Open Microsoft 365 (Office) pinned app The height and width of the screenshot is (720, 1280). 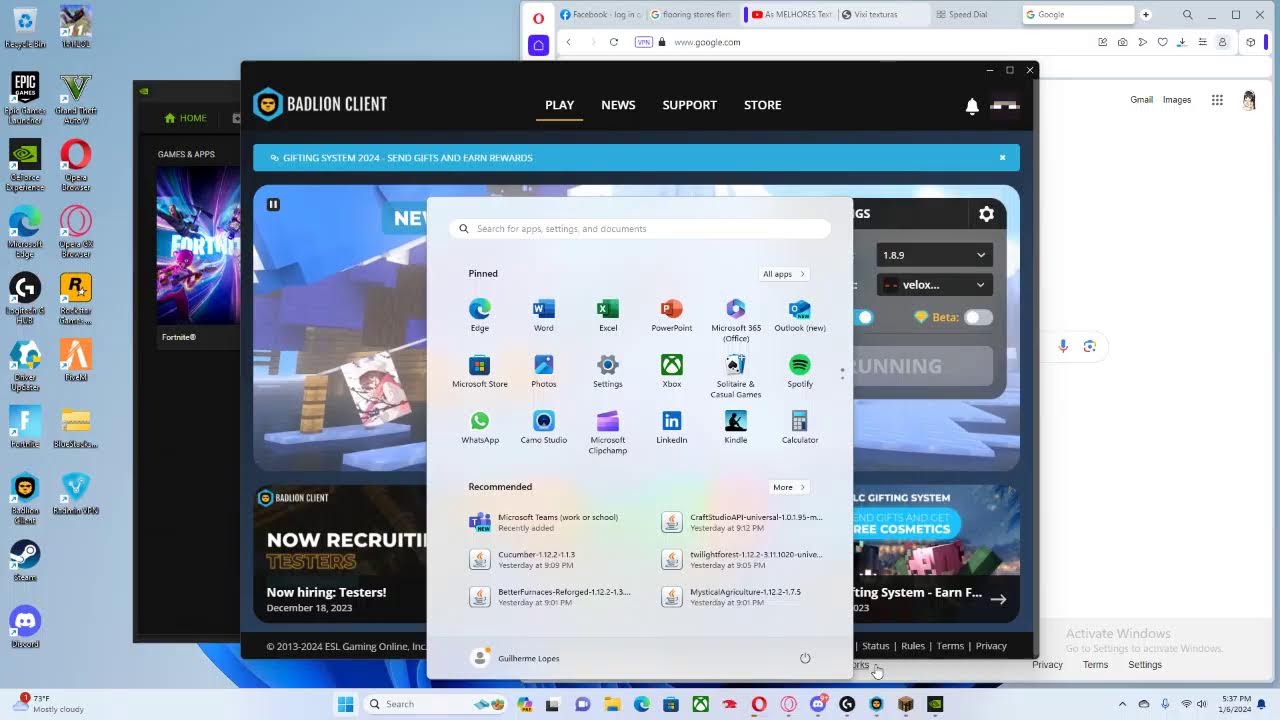tap(735, 319)
